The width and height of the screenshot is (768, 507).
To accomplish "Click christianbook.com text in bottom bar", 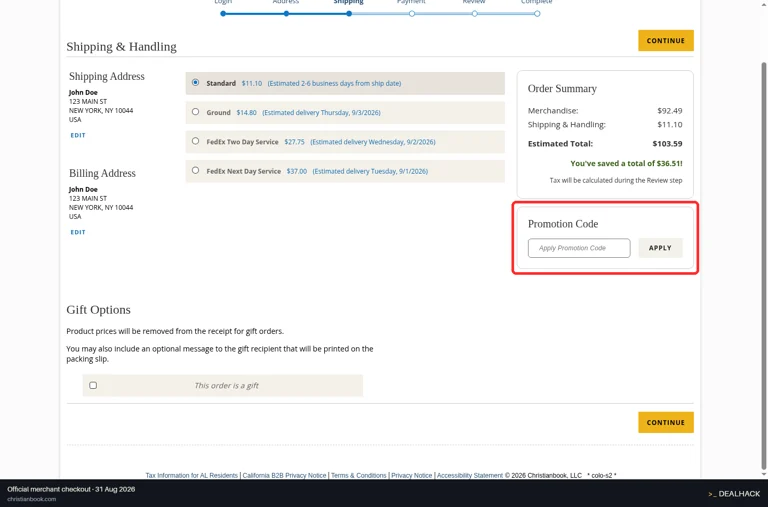I will 31,499.
